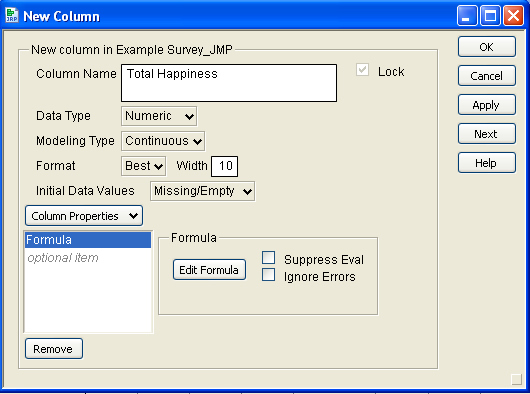
Task: Minimize the New Column window
Action: point(467,16)
